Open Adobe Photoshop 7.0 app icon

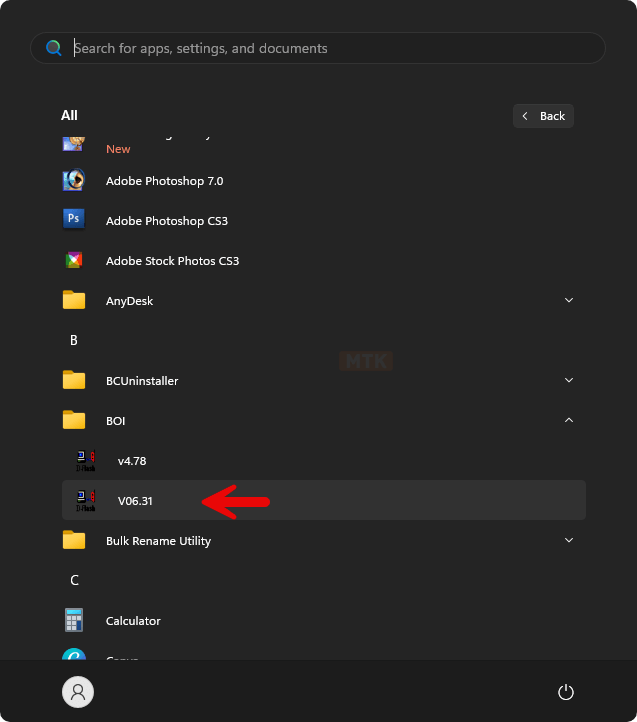(74, 181)
